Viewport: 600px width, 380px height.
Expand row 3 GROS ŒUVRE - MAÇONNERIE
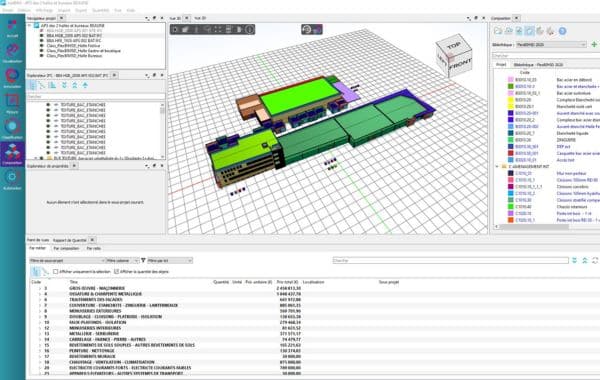coord(40,288)
